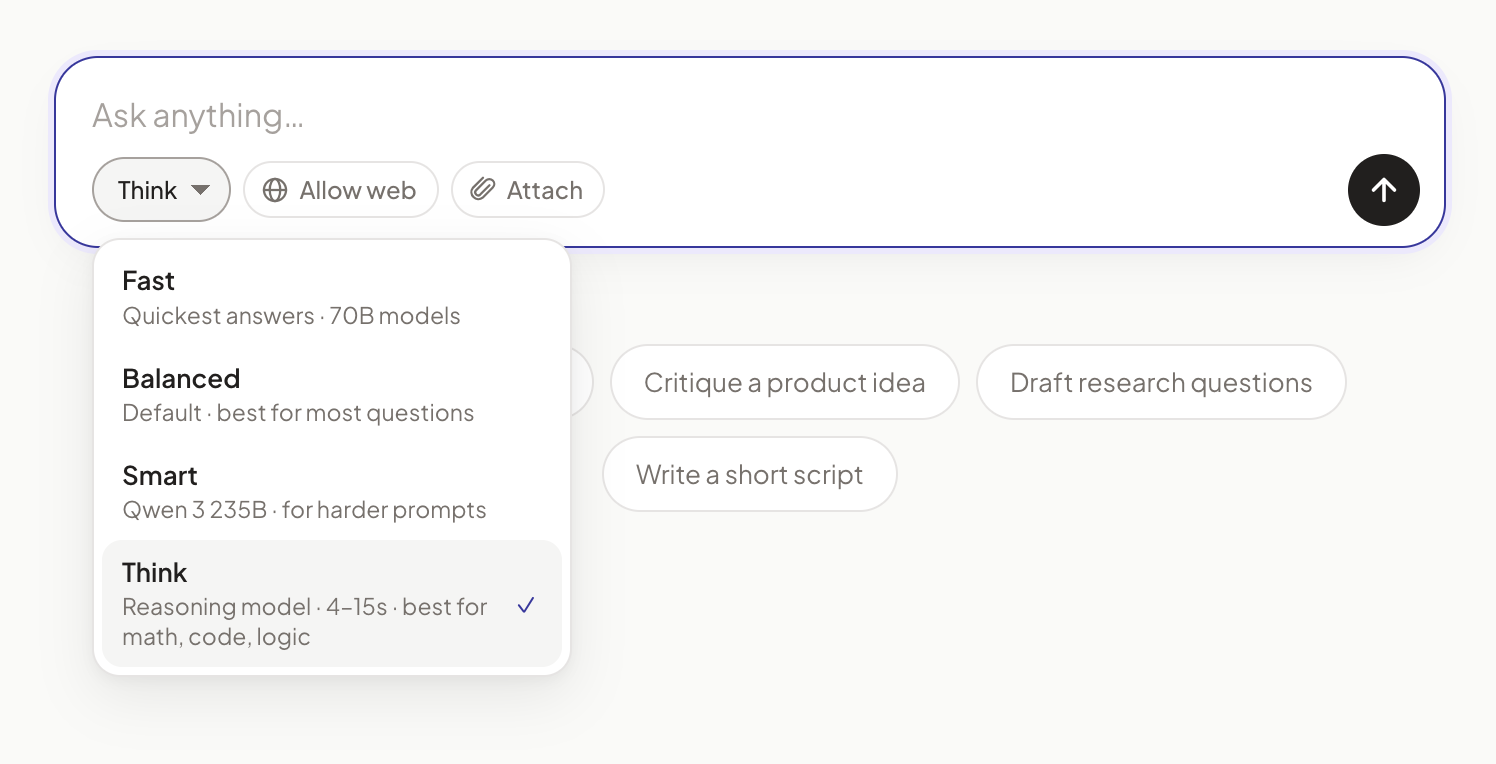This screenshot has width=1496, height=764.
Task: Choose the Balanced mode option
Action: coord(332,395)
